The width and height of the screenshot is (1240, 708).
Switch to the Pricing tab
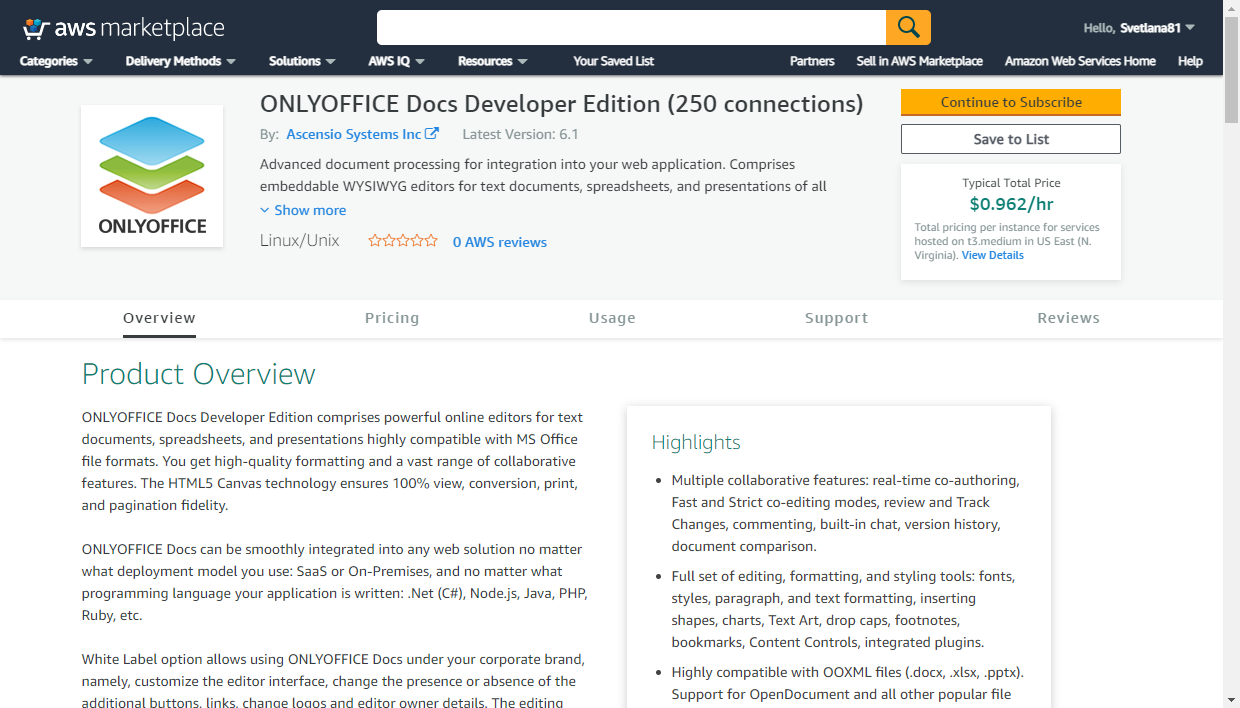point(392,318)
